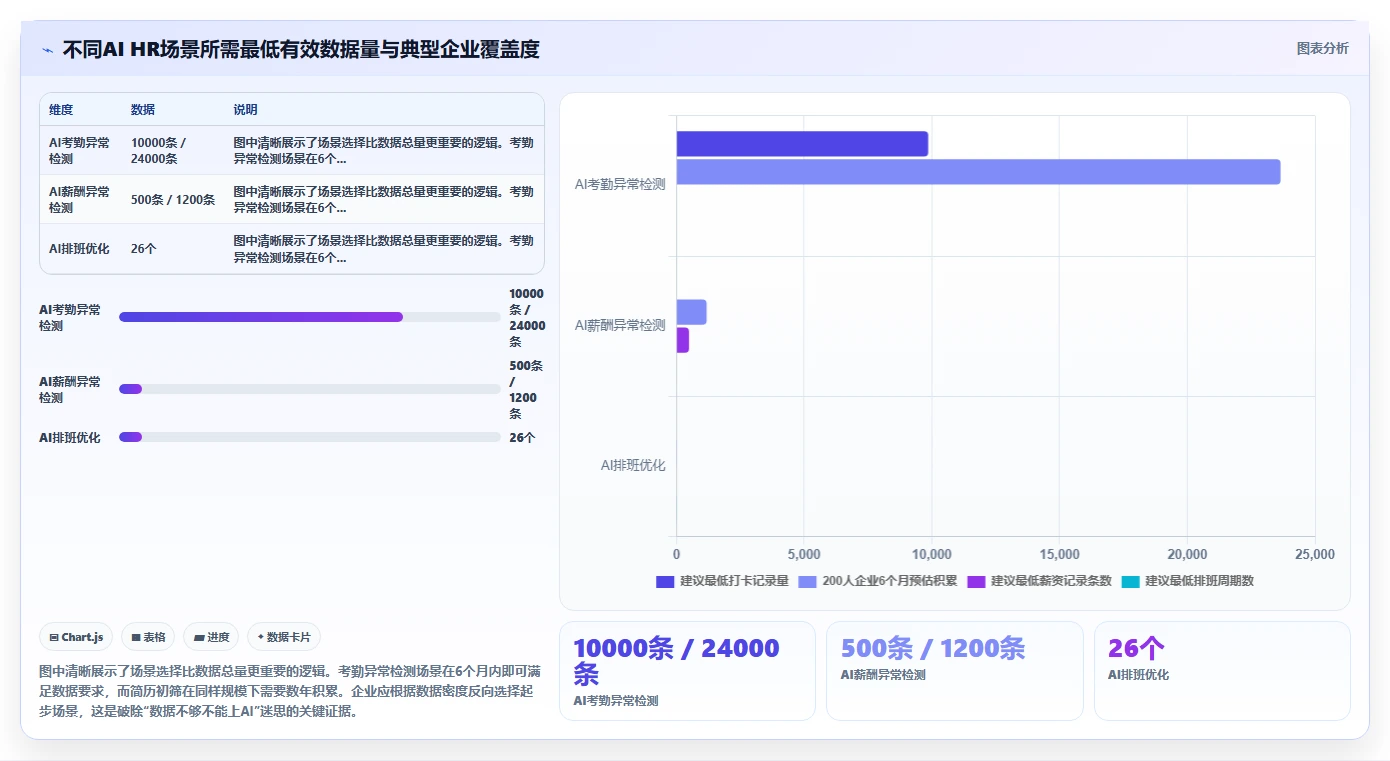This screenshot has height=761, width=1390.
Task: Select table cell 26个 in AI排班优化 row
Action: 172,248
